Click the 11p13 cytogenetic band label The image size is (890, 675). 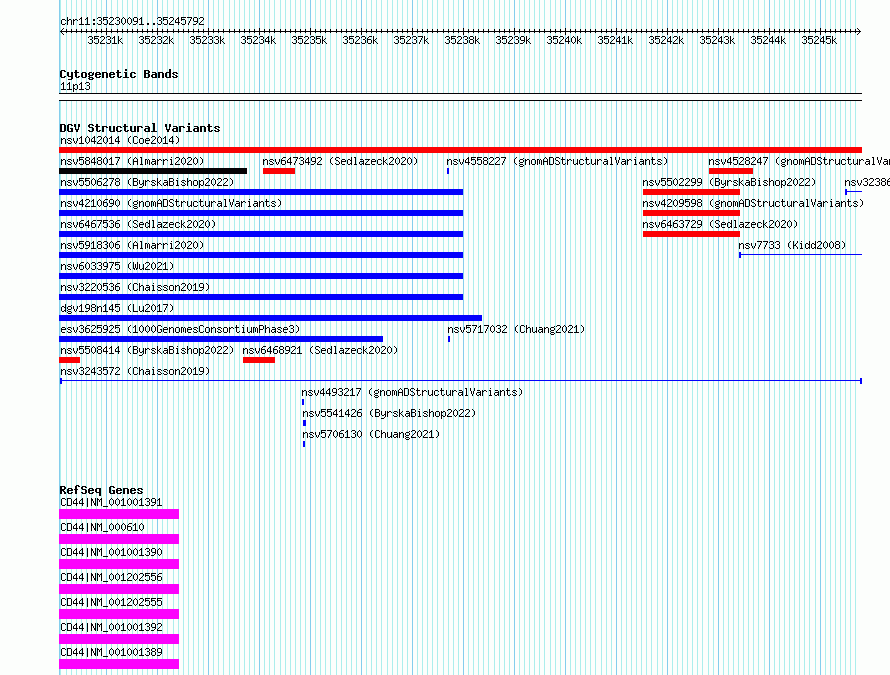coord(75,86)
